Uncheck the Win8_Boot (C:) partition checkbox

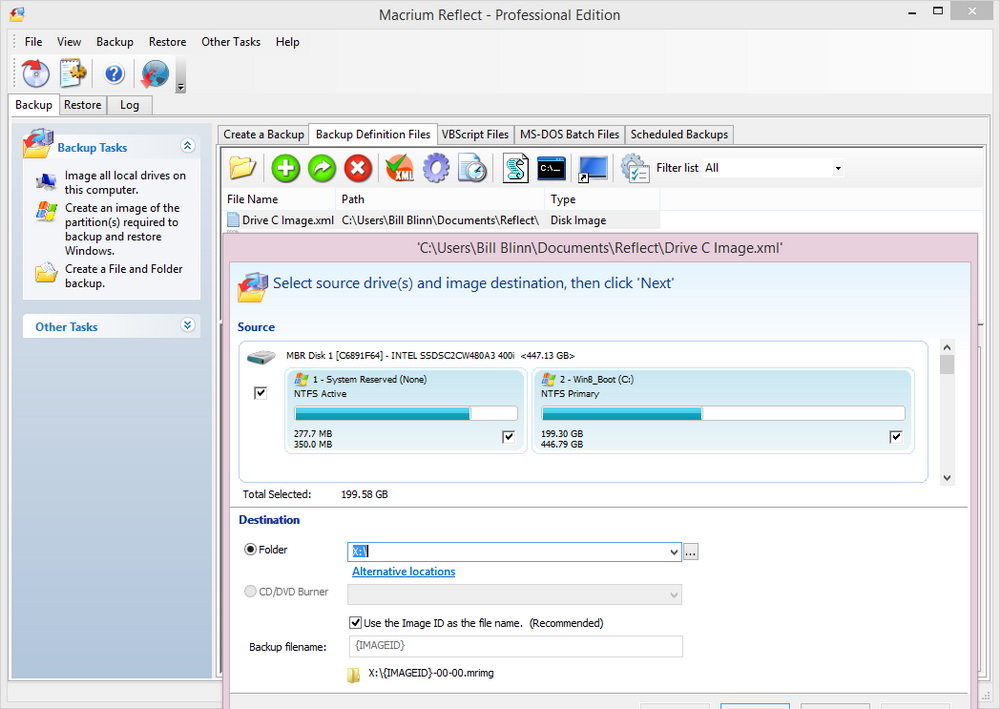[x=896, y=437]
